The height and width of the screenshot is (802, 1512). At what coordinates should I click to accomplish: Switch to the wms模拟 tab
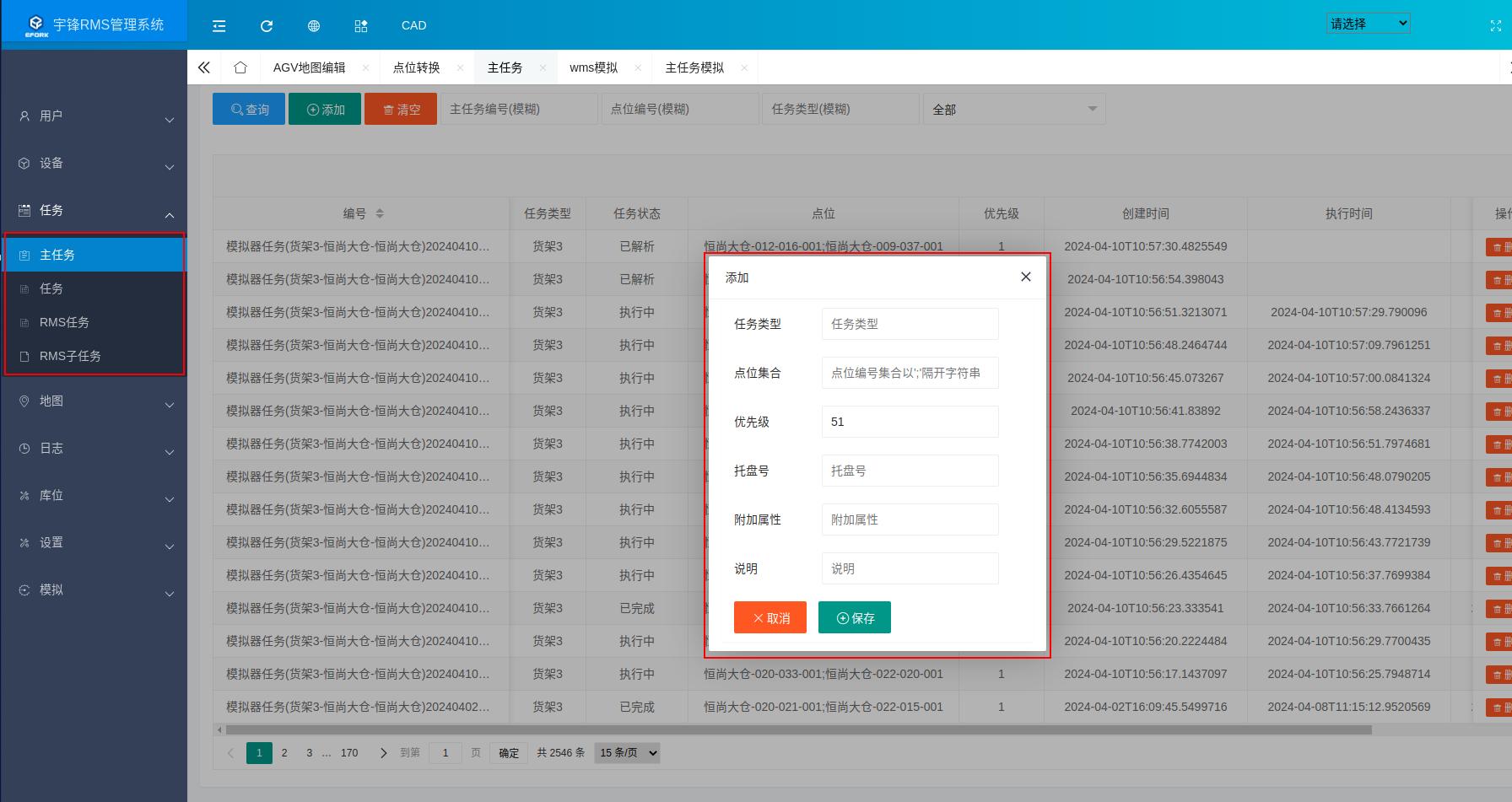[596, 67]
